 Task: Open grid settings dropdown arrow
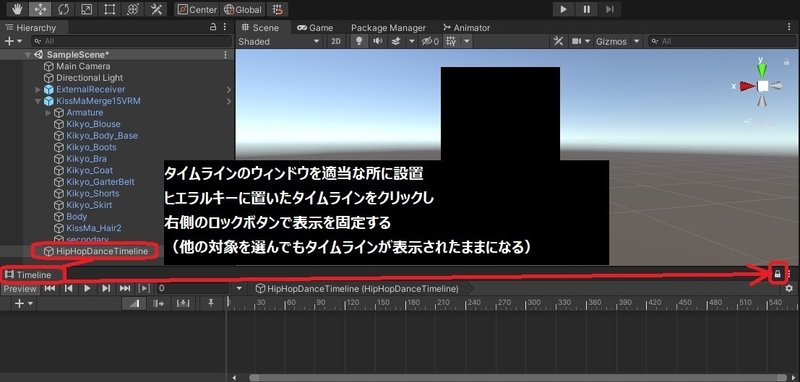coord(466,41)
